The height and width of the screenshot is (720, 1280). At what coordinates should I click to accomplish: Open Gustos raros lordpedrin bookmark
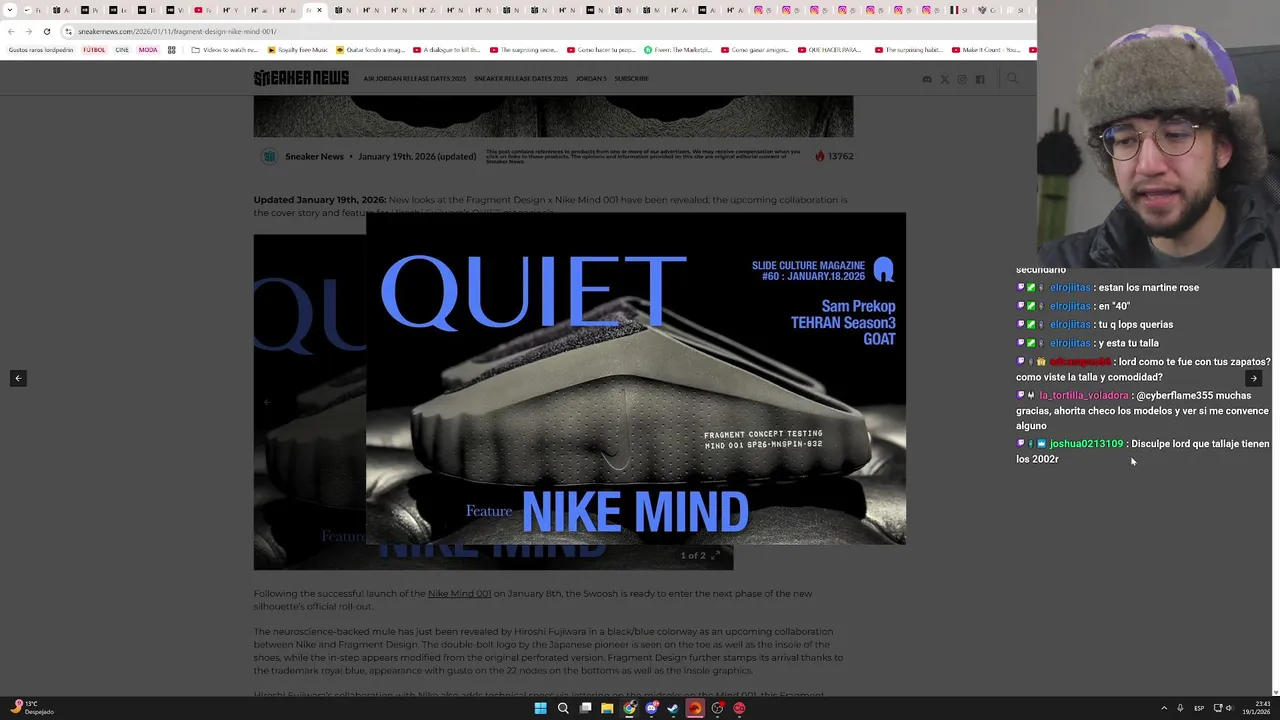pos(41,49)
